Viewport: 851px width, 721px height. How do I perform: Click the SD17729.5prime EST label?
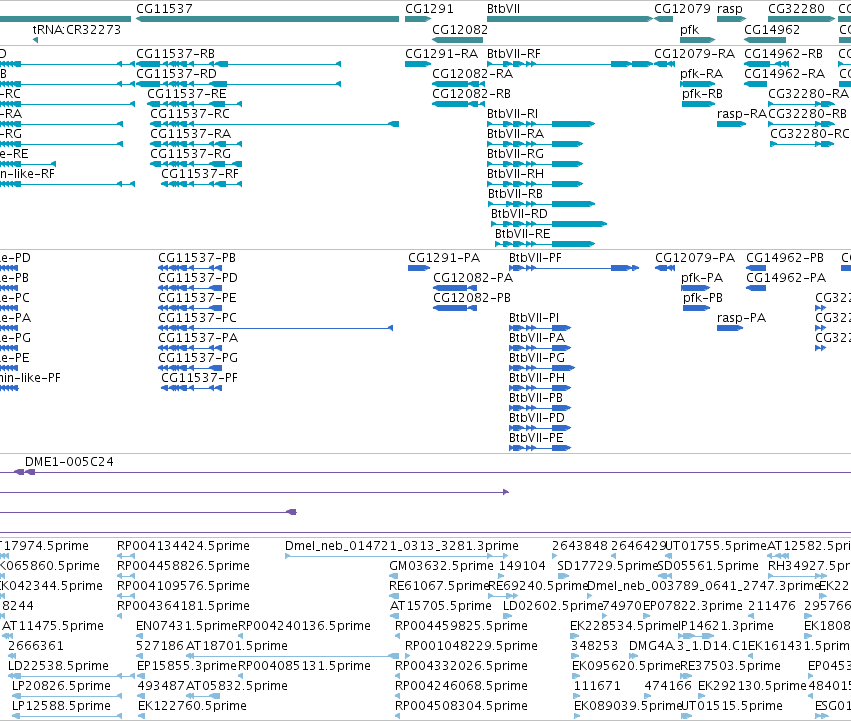pyautogui.click(x=607, y=566)
